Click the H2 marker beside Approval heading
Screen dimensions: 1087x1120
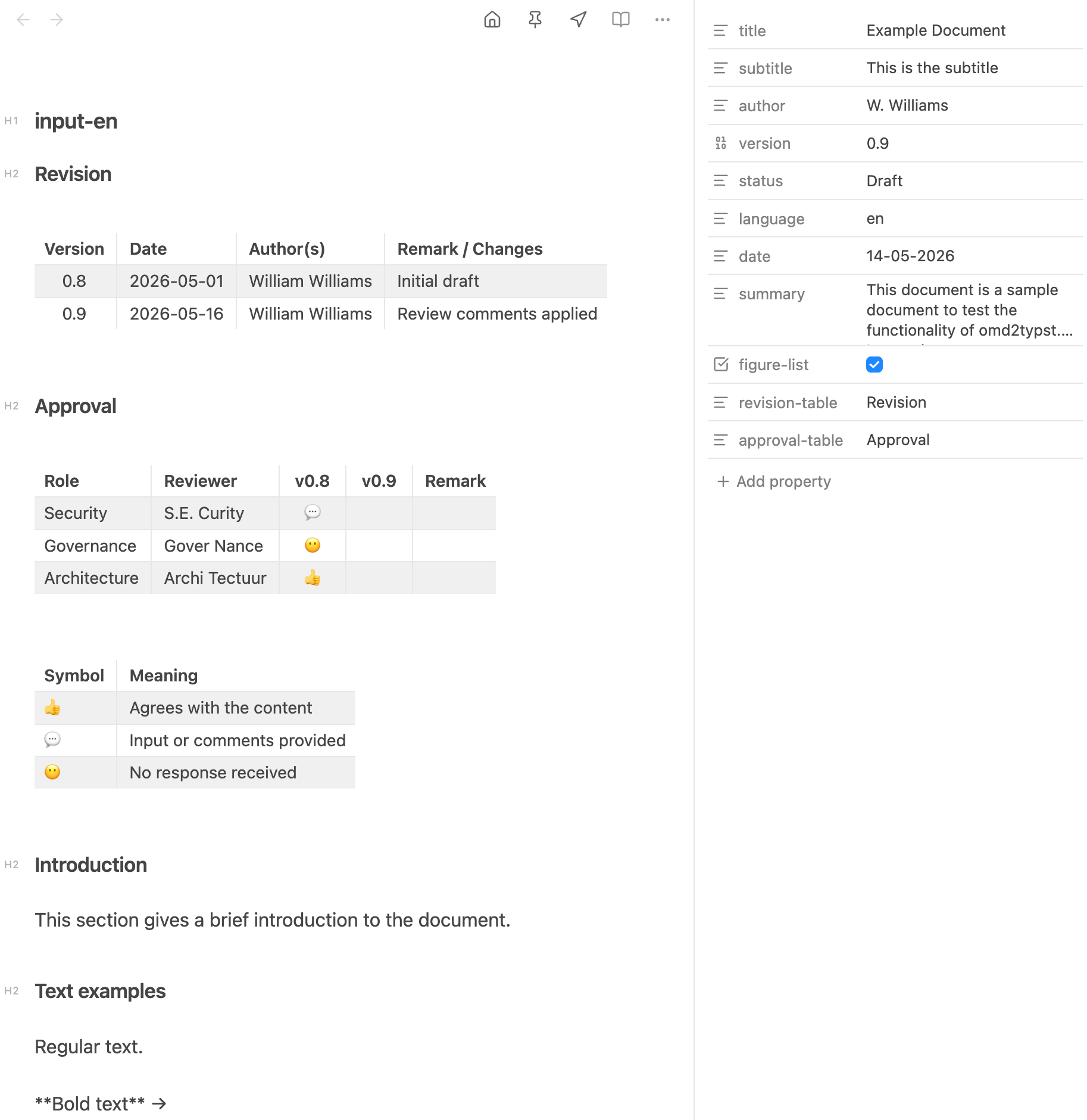pos(11,406)
